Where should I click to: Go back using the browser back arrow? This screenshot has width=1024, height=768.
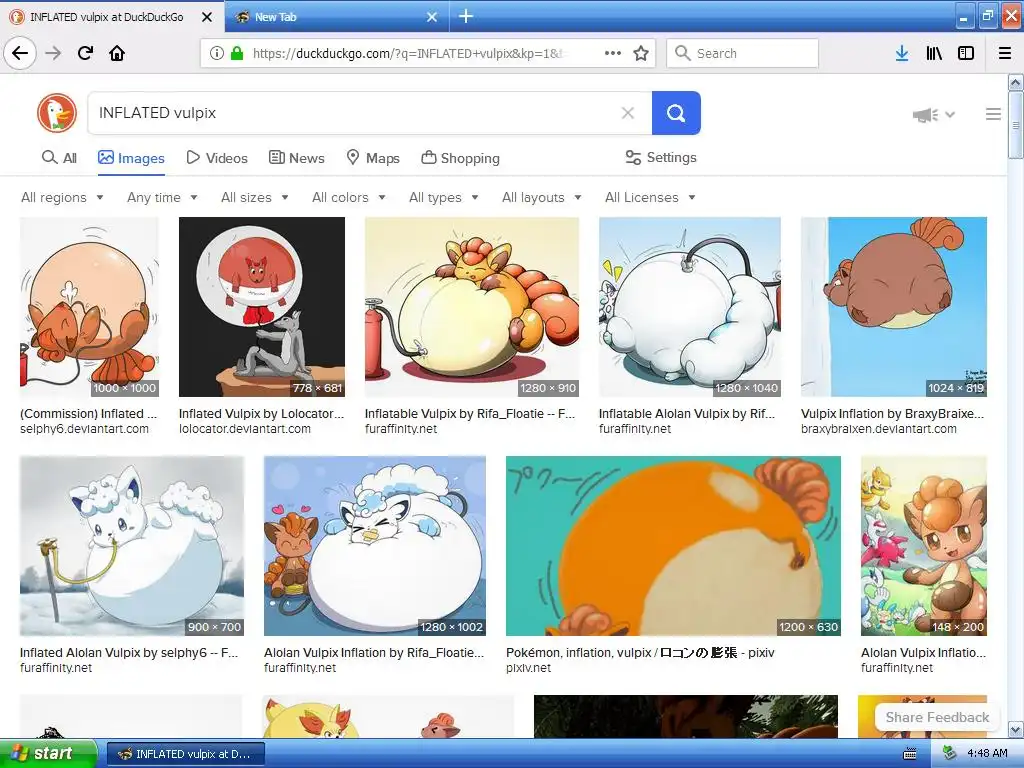[20, 53]
